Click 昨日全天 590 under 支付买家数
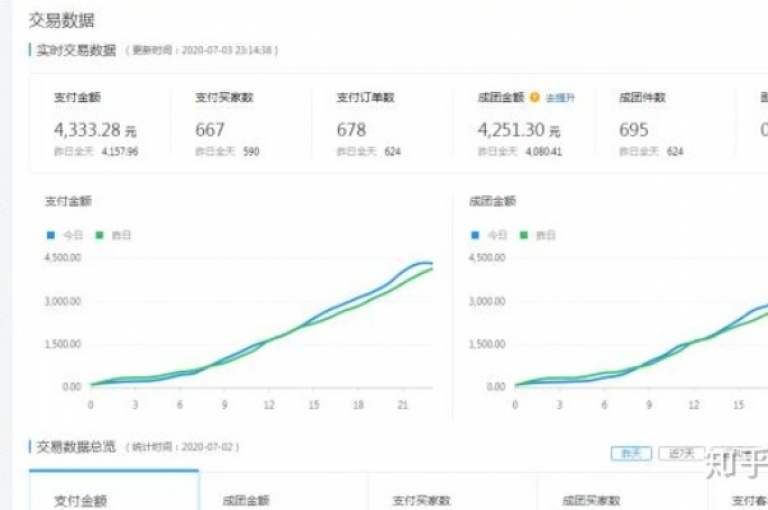 coord(227,151)
